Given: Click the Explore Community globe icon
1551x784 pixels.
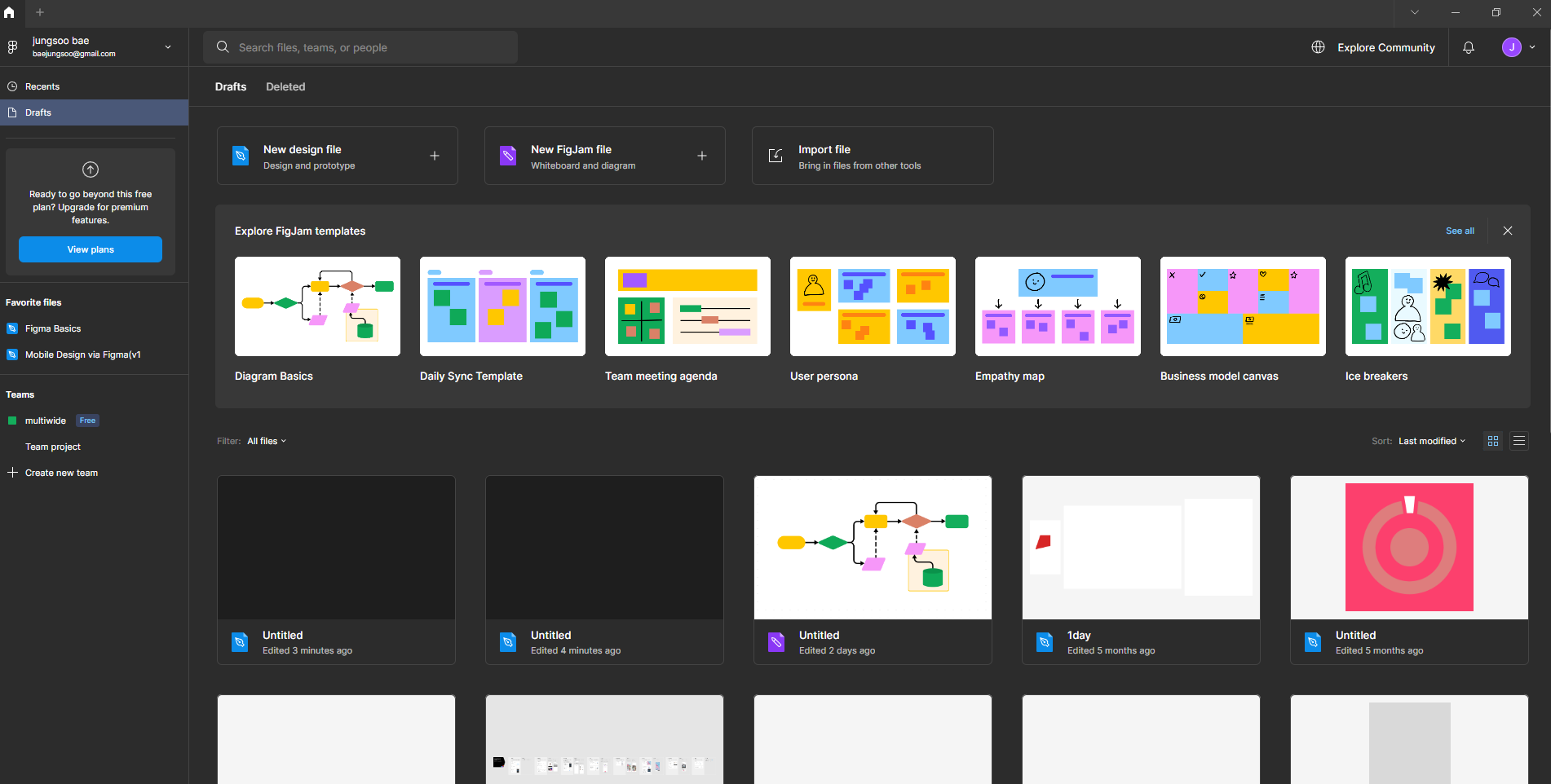Looking at the screenshot, I should (1318, 47).
